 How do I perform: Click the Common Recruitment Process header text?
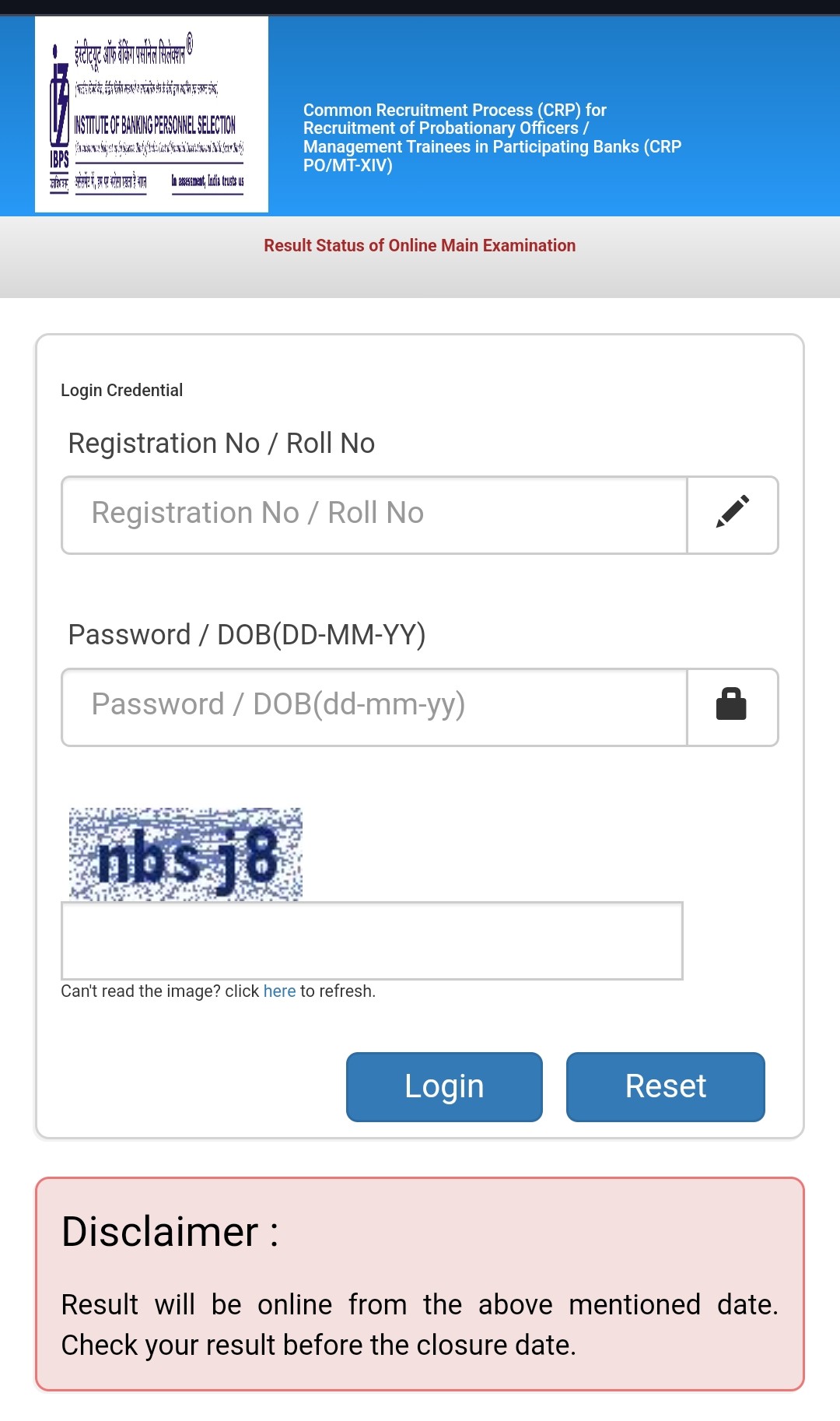tap(492, 138)
